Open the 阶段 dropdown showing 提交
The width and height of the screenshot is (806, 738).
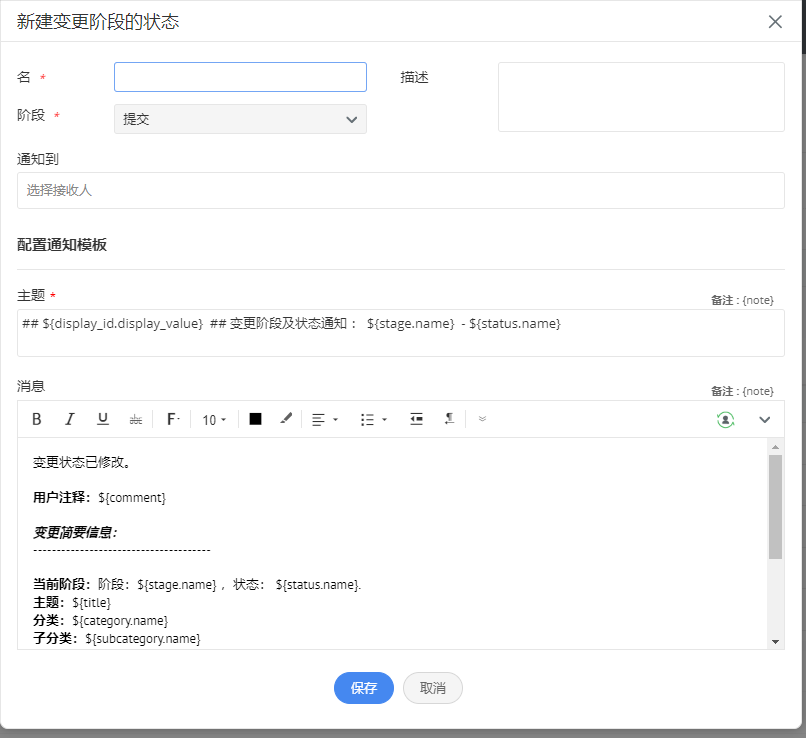[240, 119]
